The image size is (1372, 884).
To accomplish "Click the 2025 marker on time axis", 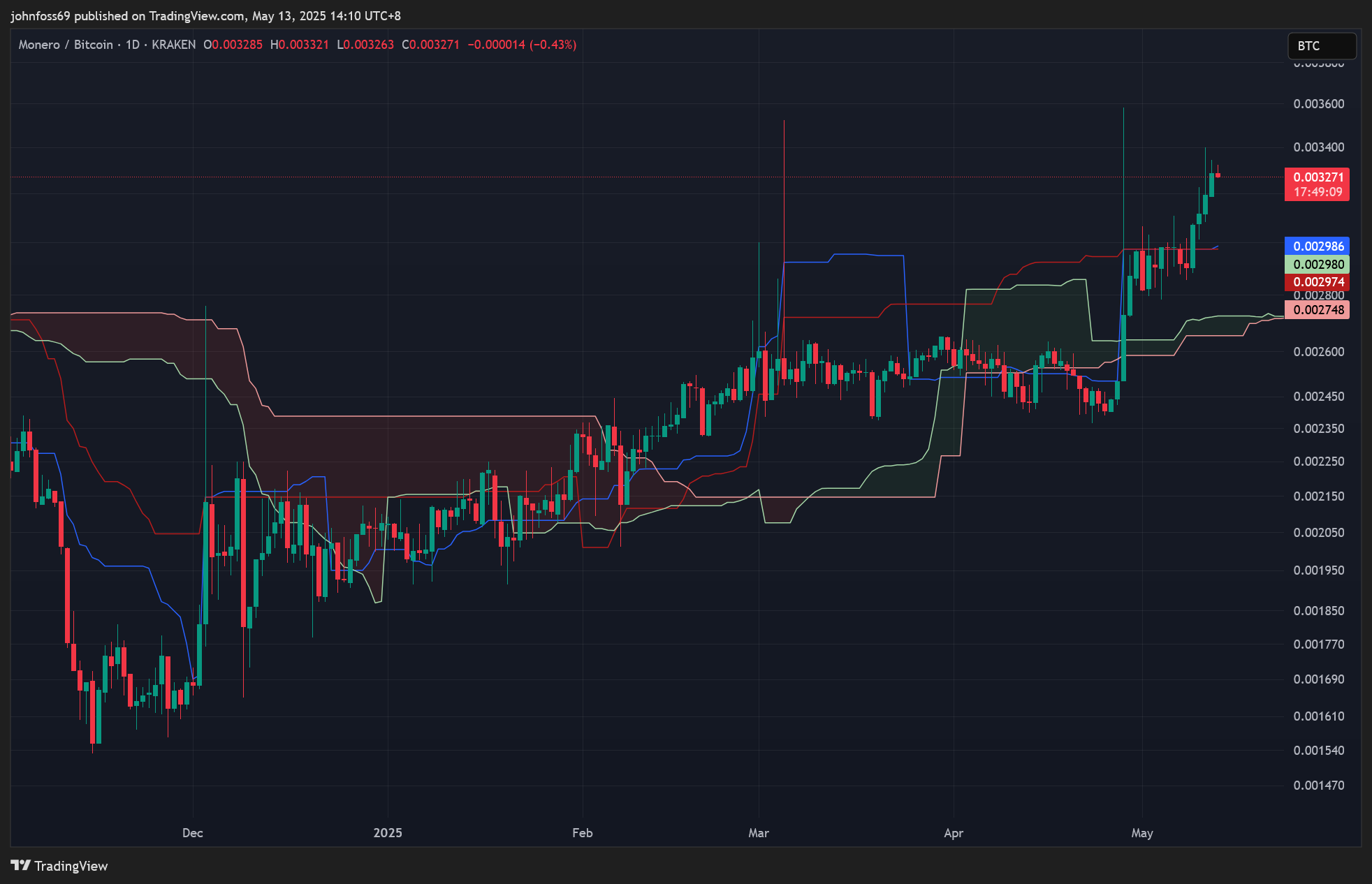I will coord(388,833).
